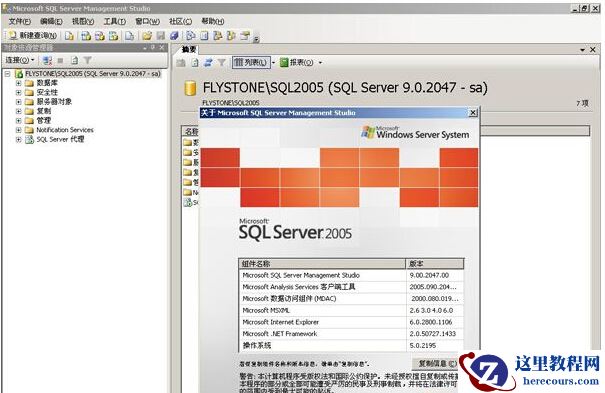
Task: Click the Object Explorer toolbar icon
Action: tap(218, 36)
